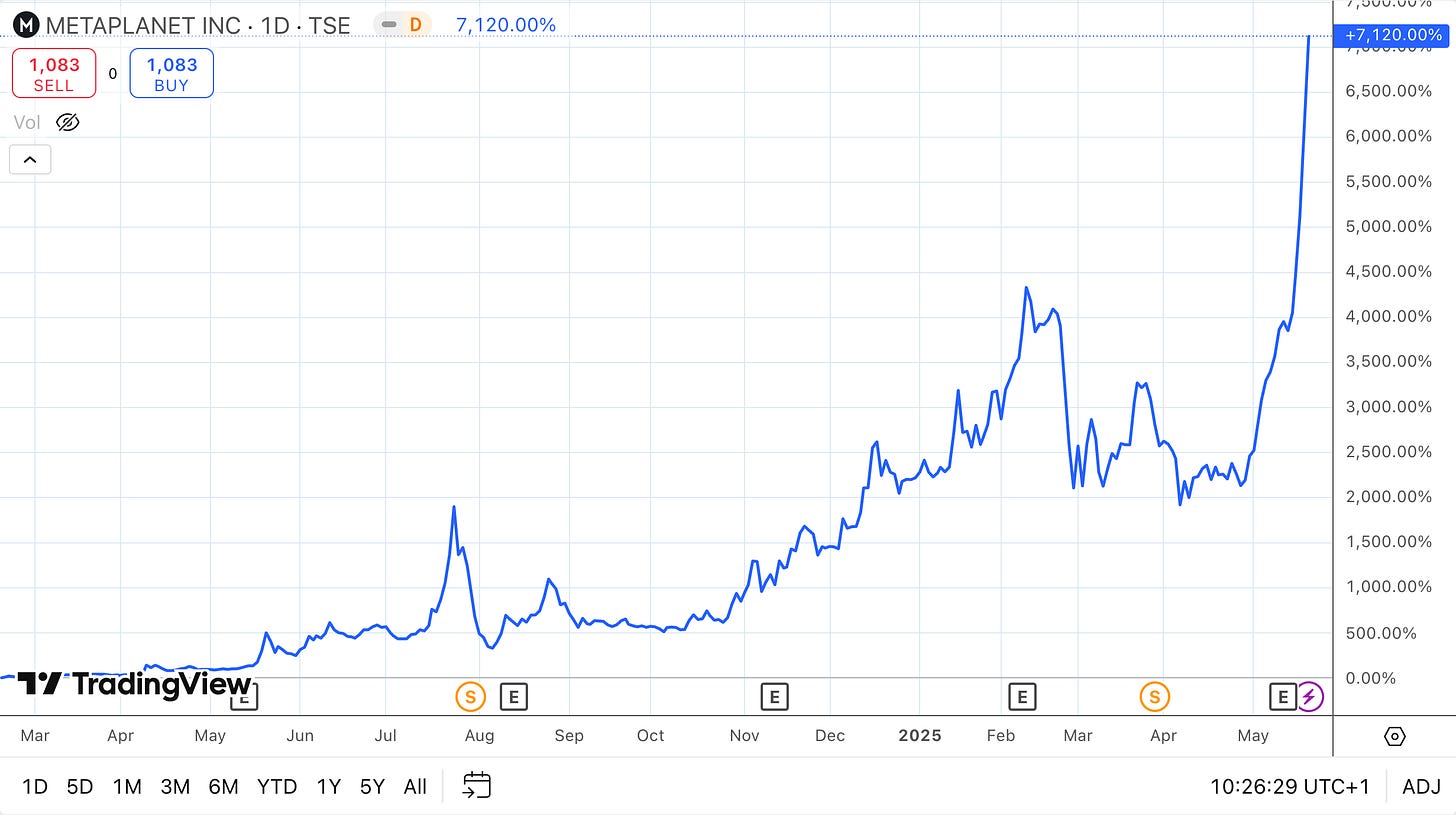Click the +7,120.00% price label on axis
Image resolution: width=1456 pixels, height=815 pixels.
coord(1394,35)
